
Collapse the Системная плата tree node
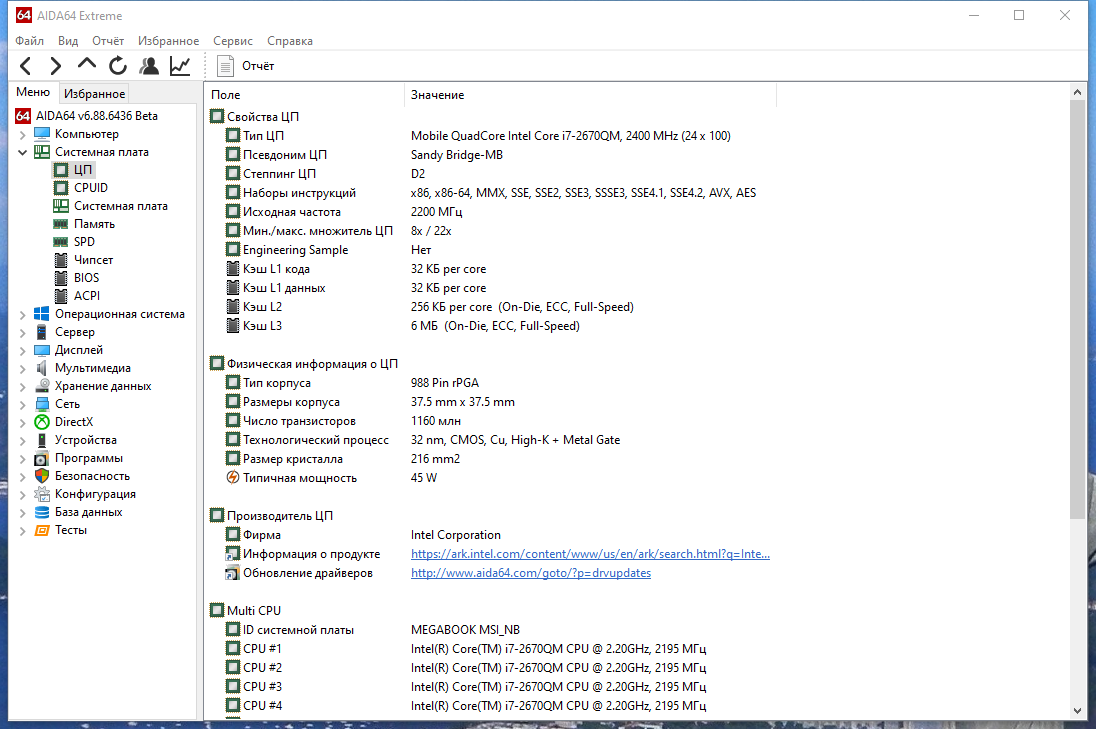coord(22,152)
